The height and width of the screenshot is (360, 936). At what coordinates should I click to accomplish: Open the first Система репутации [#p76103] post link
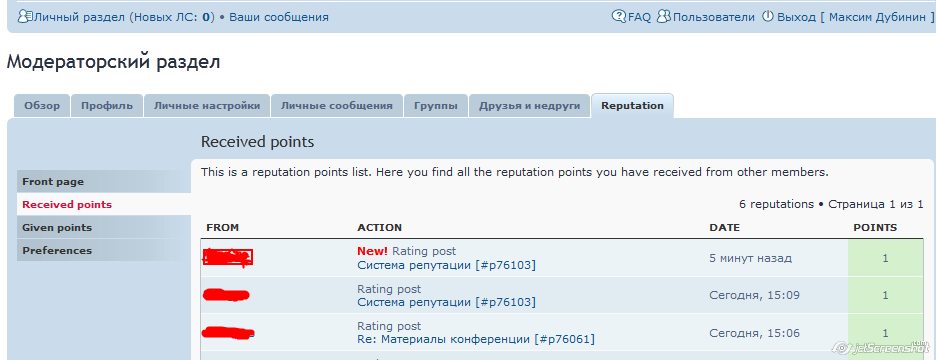click(447, 265)
